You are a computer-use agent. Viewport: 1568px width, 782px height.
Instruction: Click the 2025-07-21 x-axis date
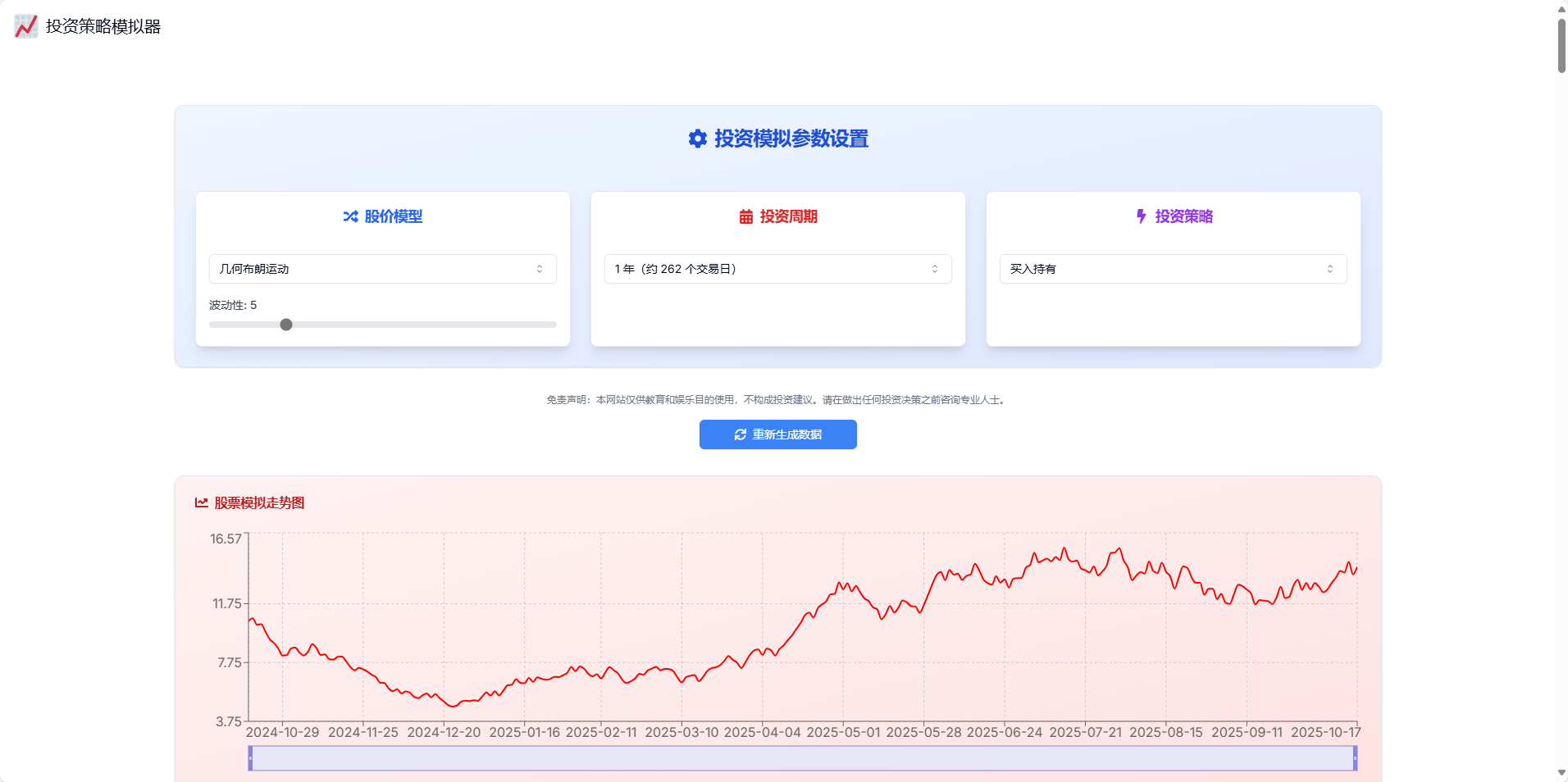coord(1086,732)
